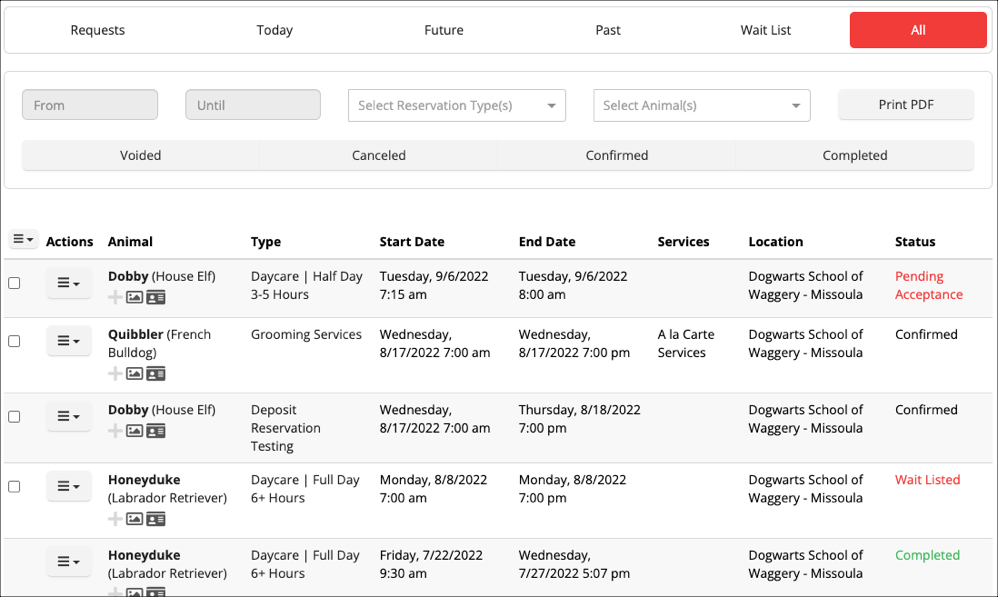This screenshot has height=597, width=998.
Task: Open the Select Reservation Type(s) dropdown
Action: (456, 105)
